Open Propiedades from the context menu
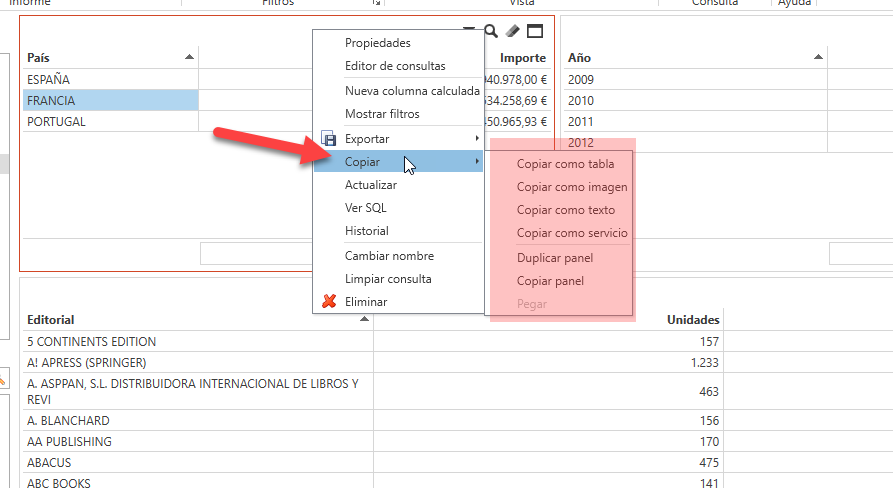Viewport: 893px width, 488px height. point(377,43)
